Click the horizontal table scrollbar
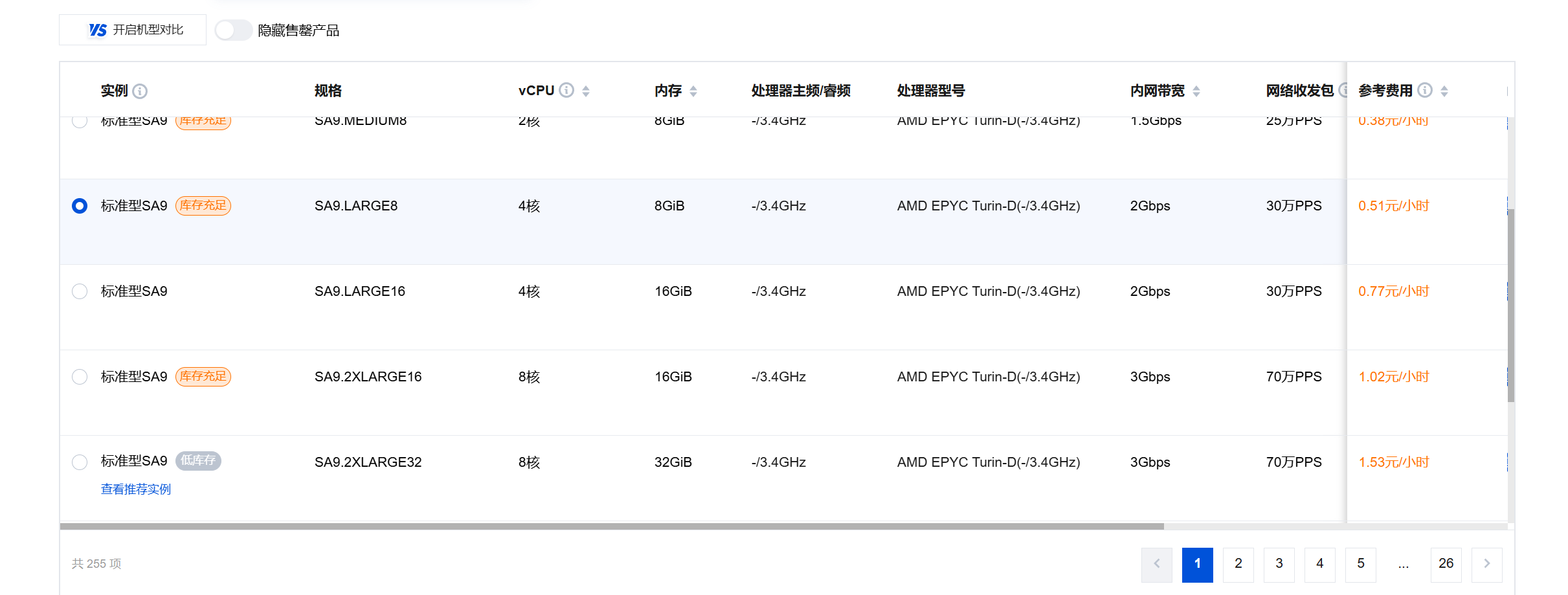Screen dimensions: 1568x595 pyautogui.click(x=612, y=526)
